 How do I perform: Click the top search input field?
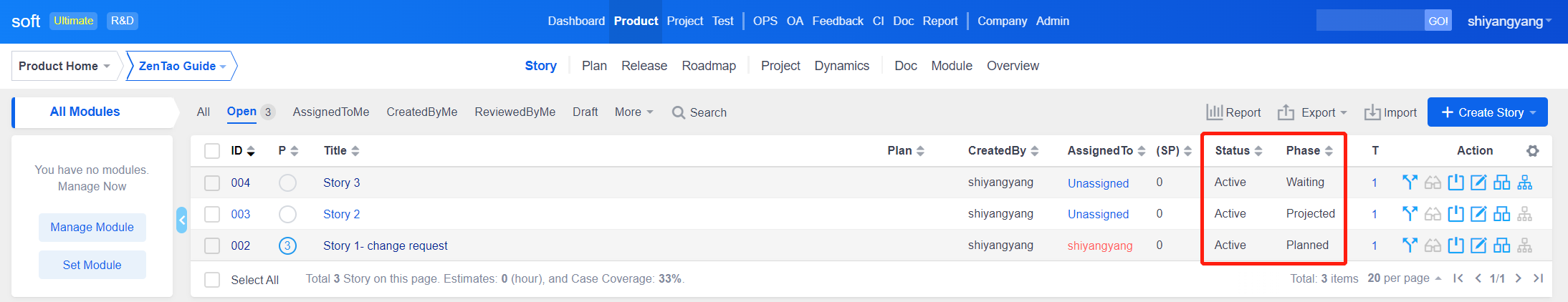(x=1369, y=21)
